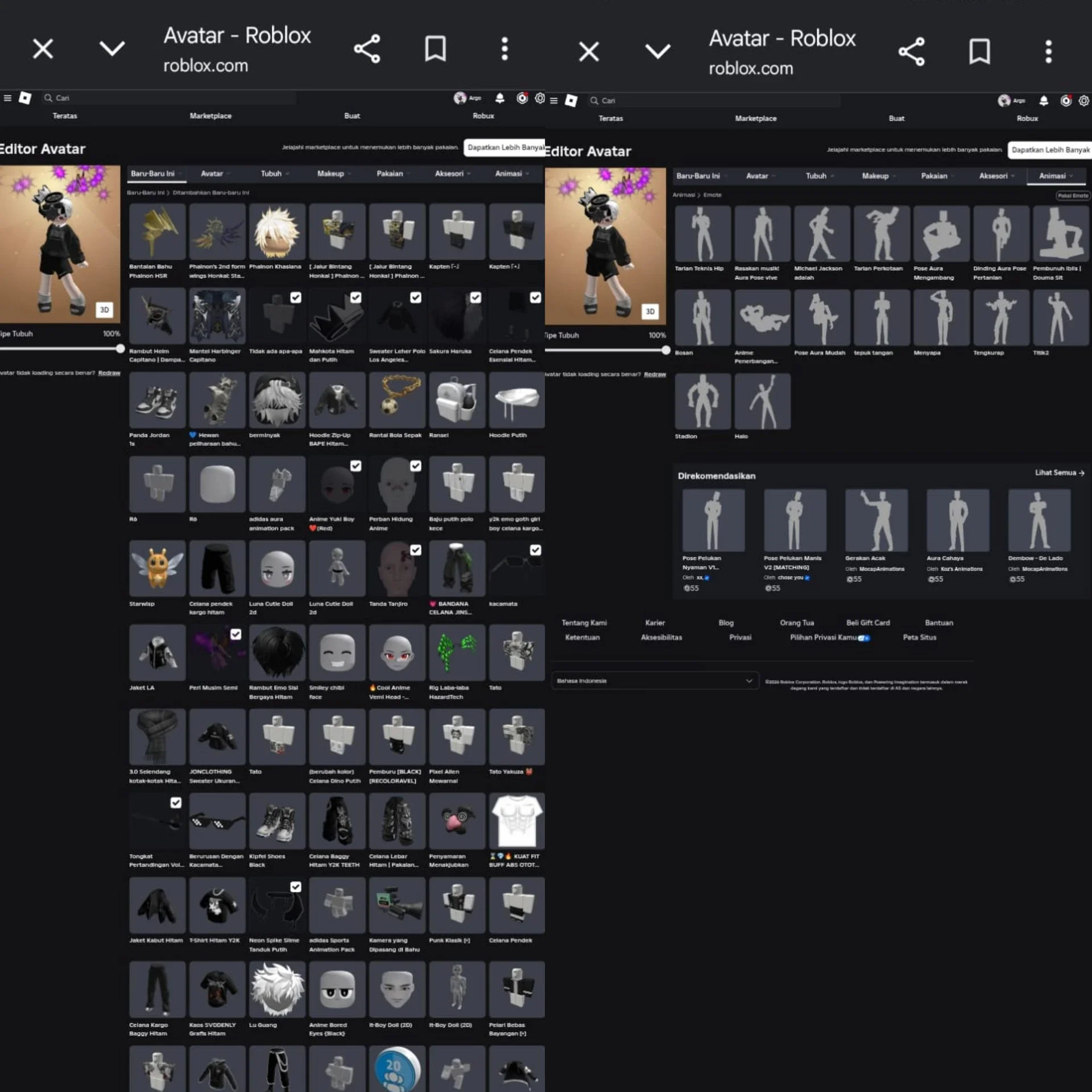Uncheck the Tidak ada apa-apa item

tap(296, 297)
